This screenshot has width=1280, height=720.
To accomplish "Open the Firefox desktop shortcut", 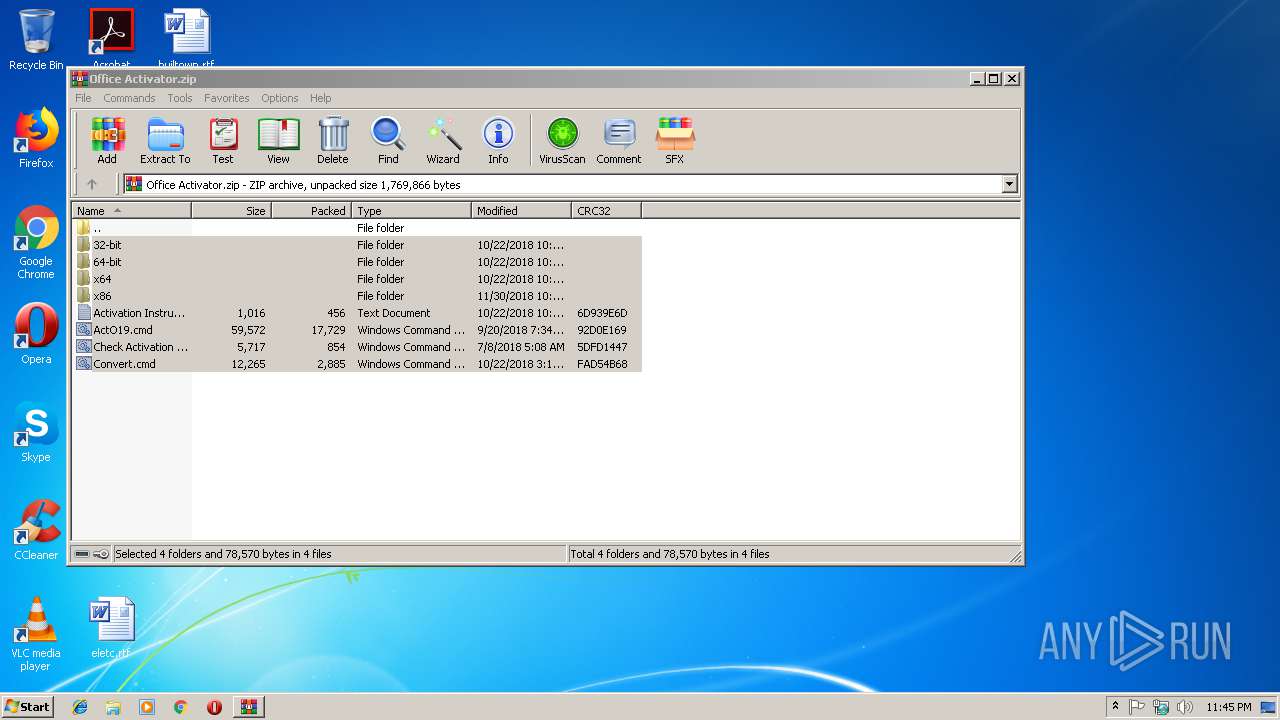I will coord(36,138).
